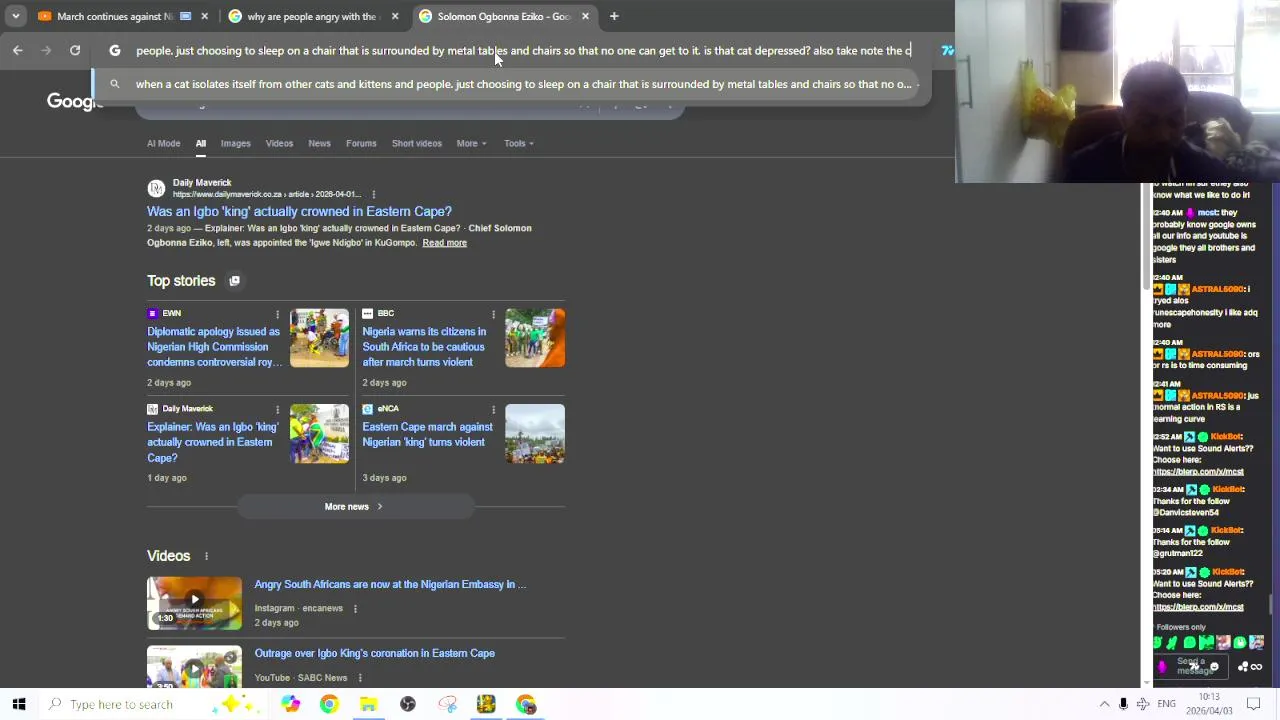Open options for the Instagram encanews video

tap(355, 608)
